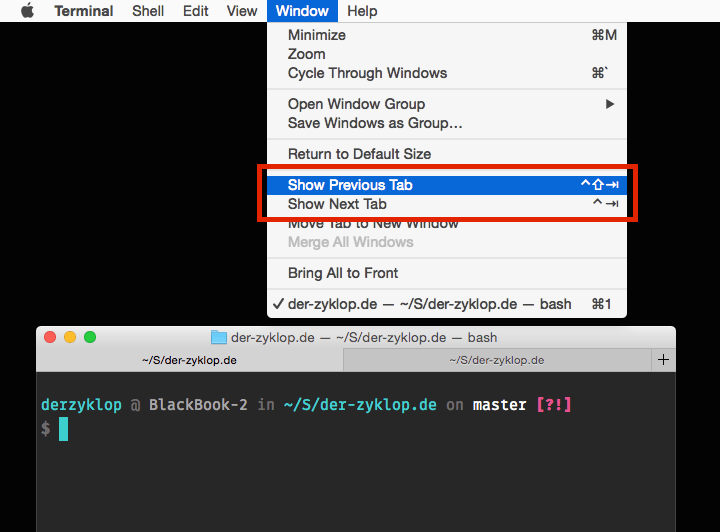Screen dimensions: 720x532
Task: Click the green zoom window button
Action: [x=90, y=337]
